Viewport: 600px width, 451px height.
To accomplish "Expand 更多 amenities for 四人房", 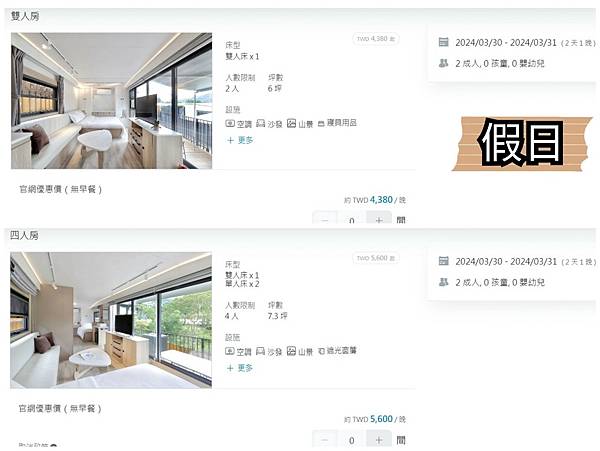I will coord(240,368).
